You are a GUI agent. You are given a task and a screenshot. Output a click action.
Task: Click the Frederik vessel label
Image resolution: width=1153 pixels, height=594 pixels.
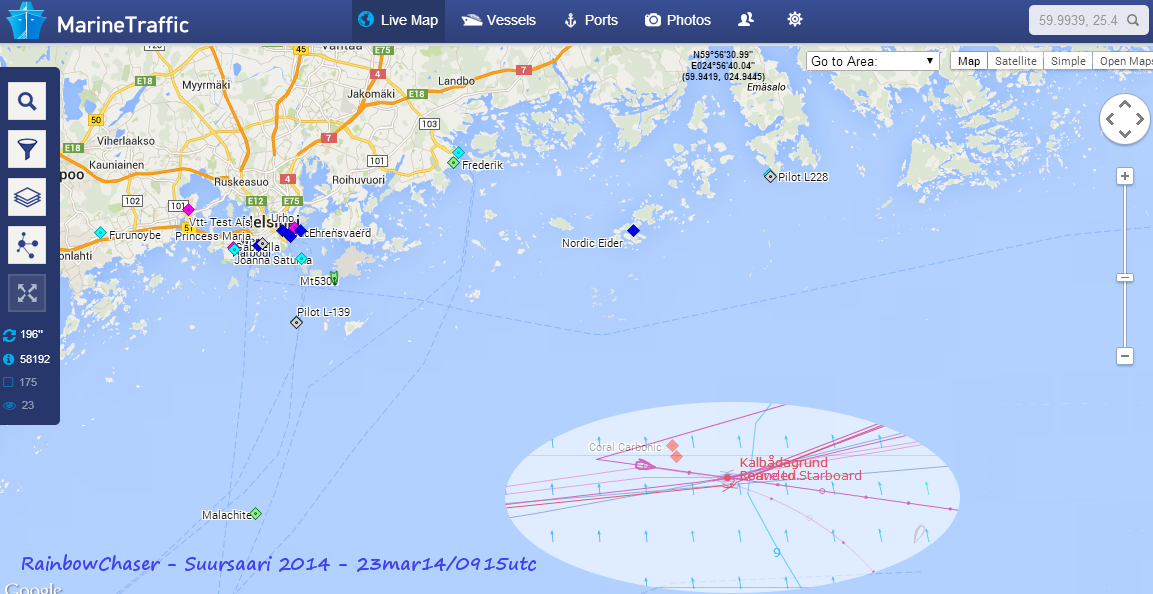point(482,165)
